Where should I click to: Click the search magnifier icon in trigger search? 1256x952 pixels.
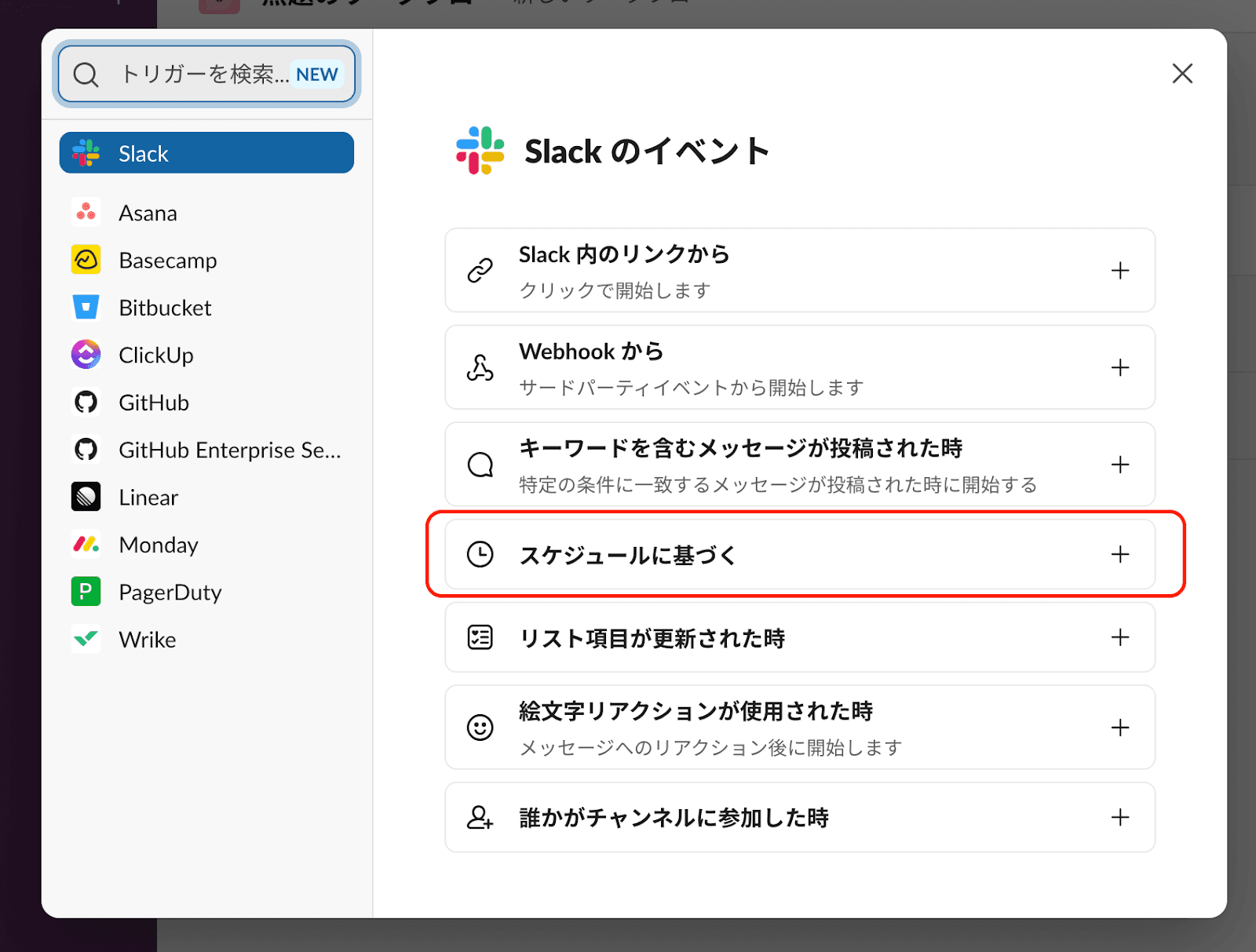pyautogui.click(x=86, y=75)
